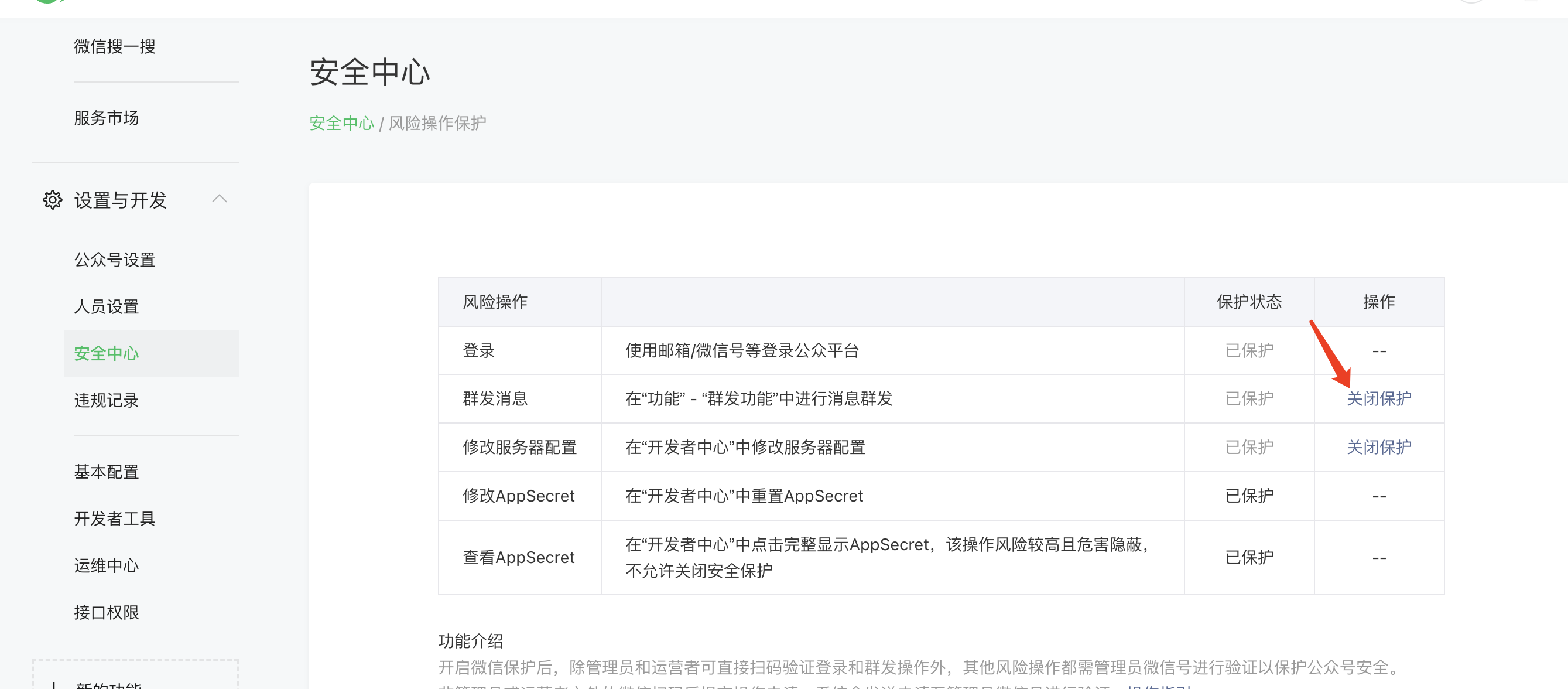
Task: Click the gear icon beside 设置与开发
Action: [52, 200]
